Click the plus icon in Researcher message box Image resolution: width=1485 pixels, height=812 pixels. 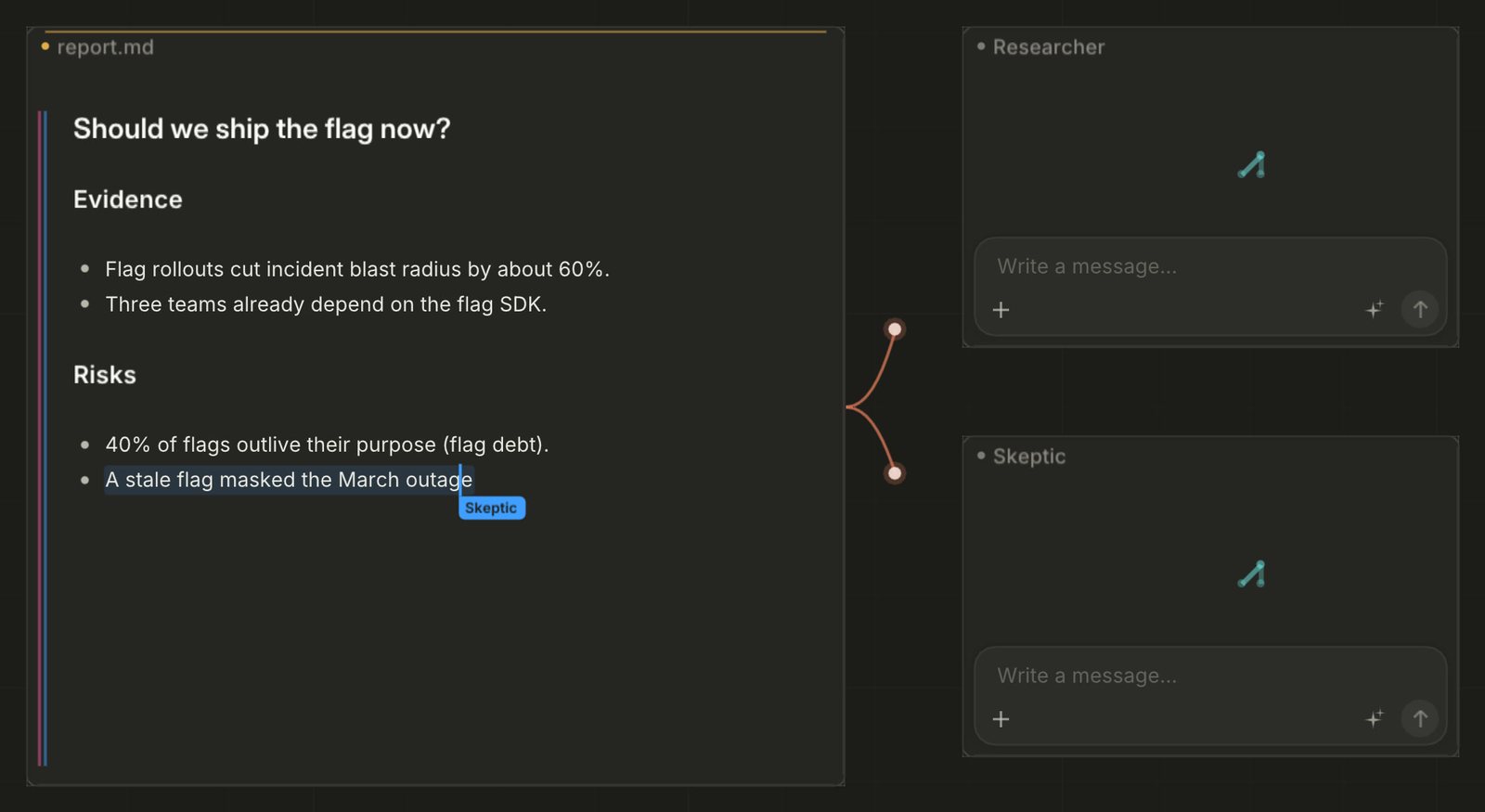click(x=1001, y=310)
